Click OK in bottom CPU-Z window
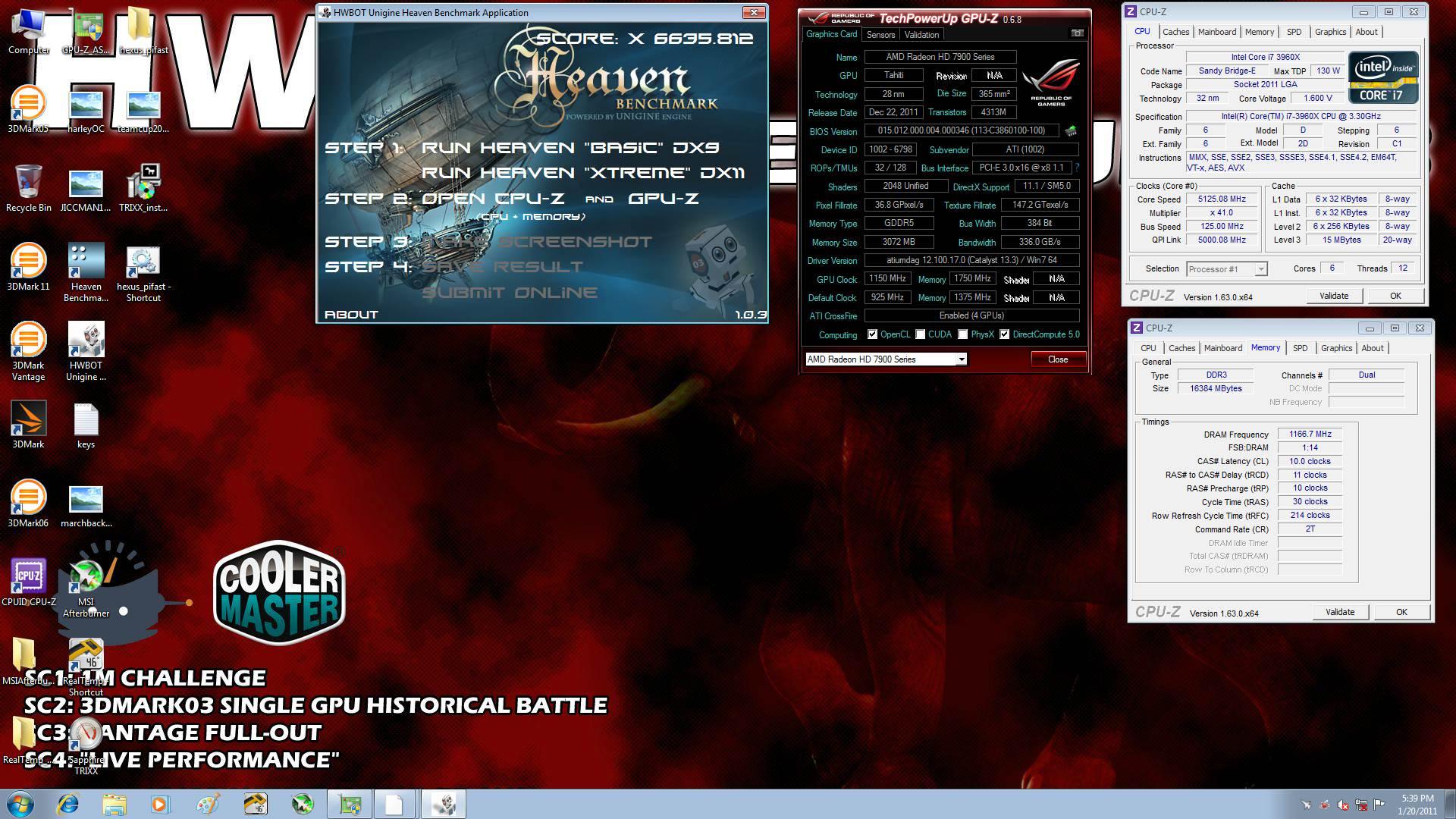 pos(1401,612)
